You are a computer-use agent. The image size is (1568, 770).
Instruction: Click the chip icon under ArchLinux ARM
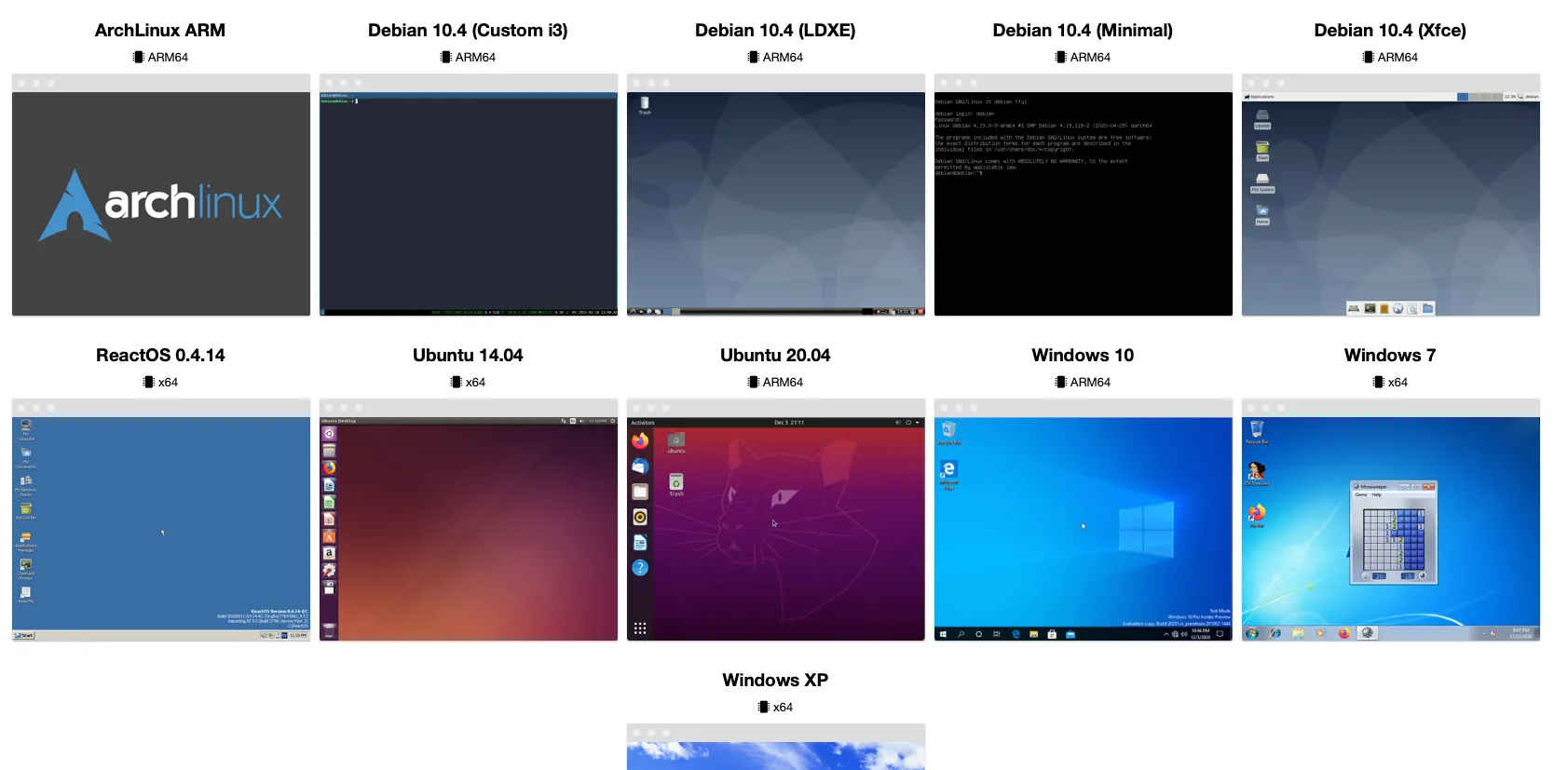pyautogui.click(x=138, y=57)
